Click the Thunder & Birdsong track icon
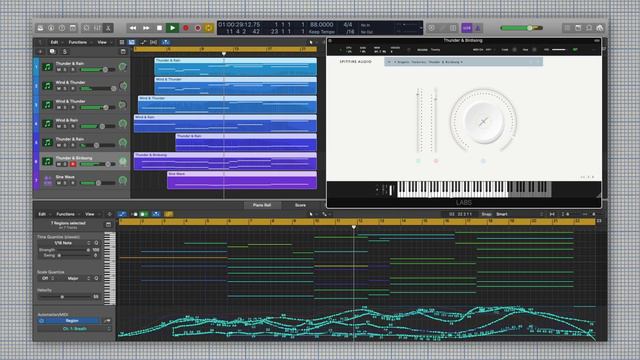Screen dimensions: 640x360 tap(48, 161)
